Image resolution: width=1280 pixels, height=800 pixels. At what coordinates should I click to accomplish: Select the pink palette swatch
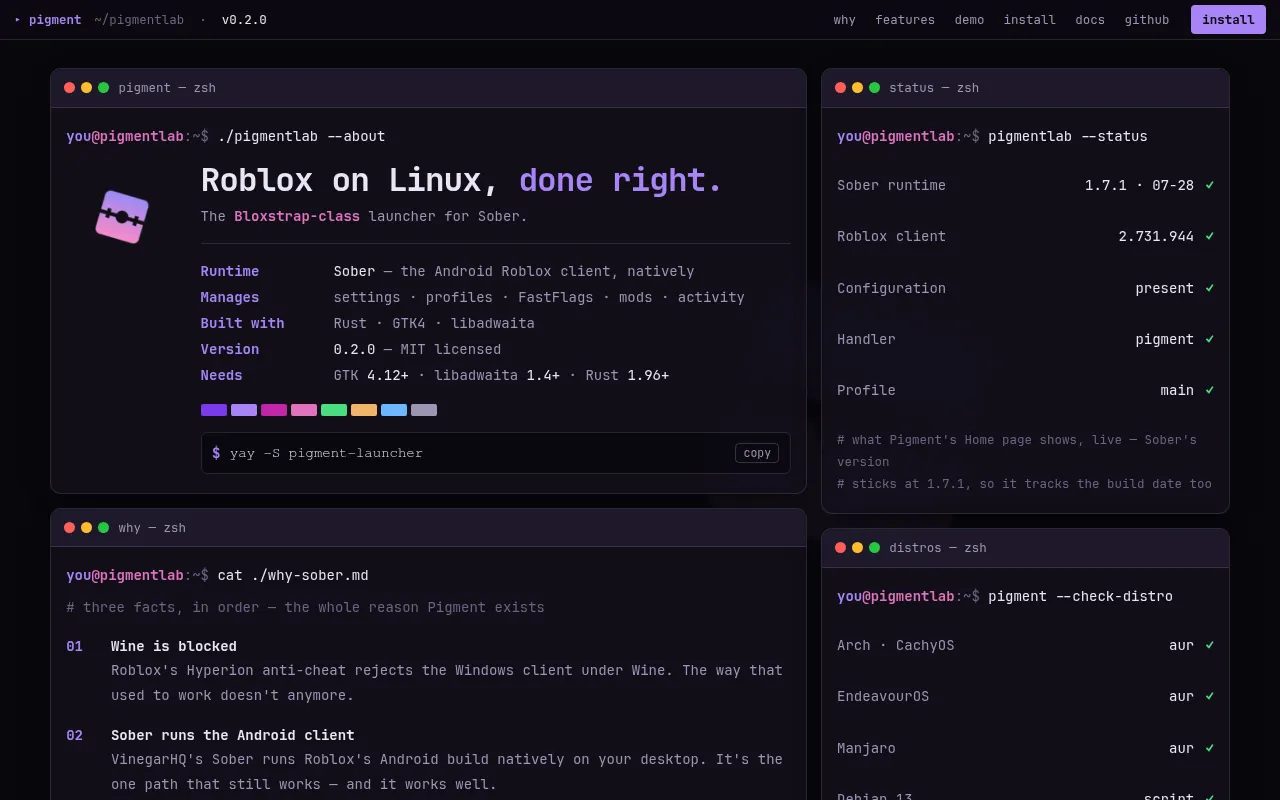coord(304,410)
